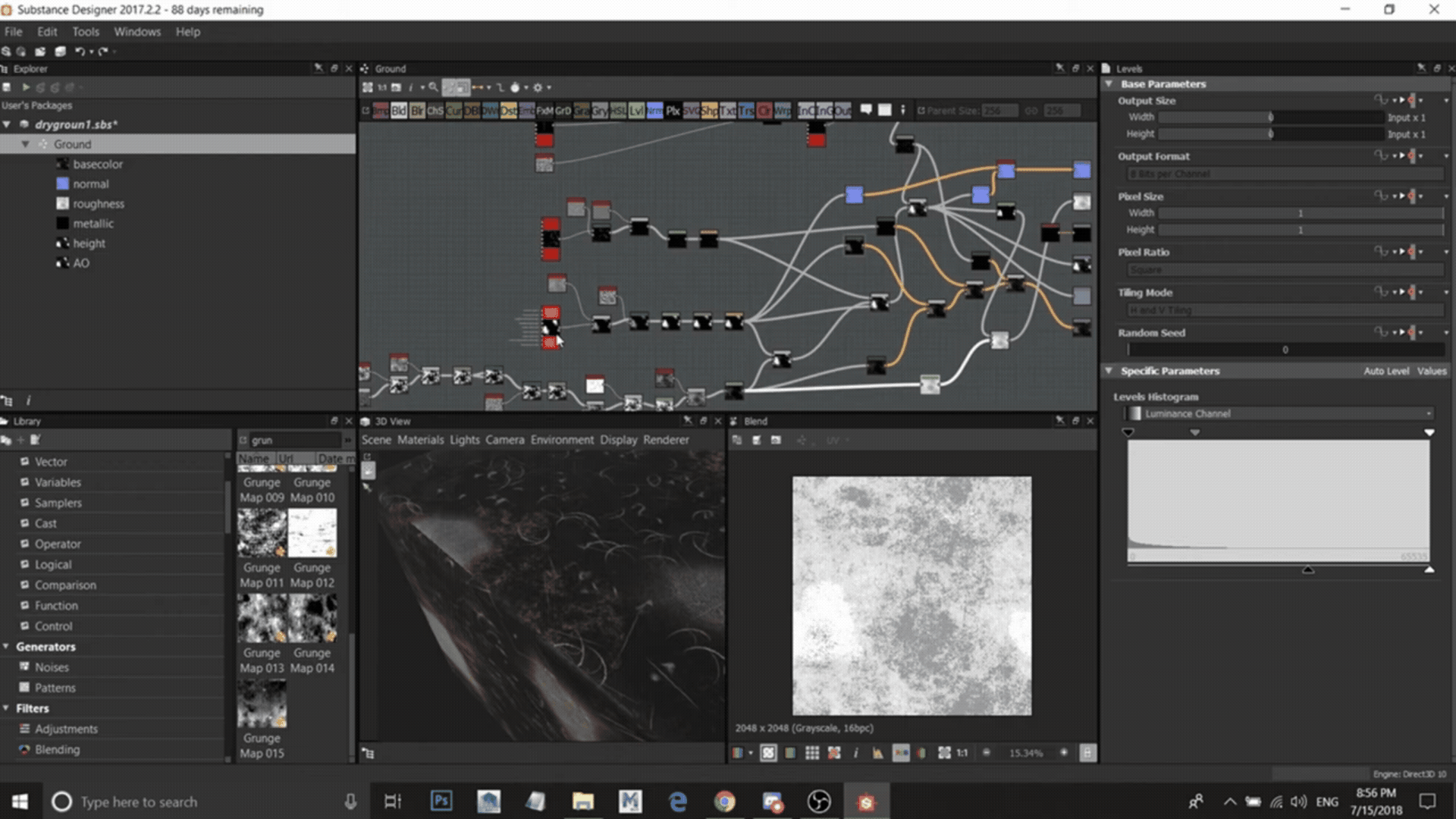Click Levels output white point handle

click(1429, 570)
